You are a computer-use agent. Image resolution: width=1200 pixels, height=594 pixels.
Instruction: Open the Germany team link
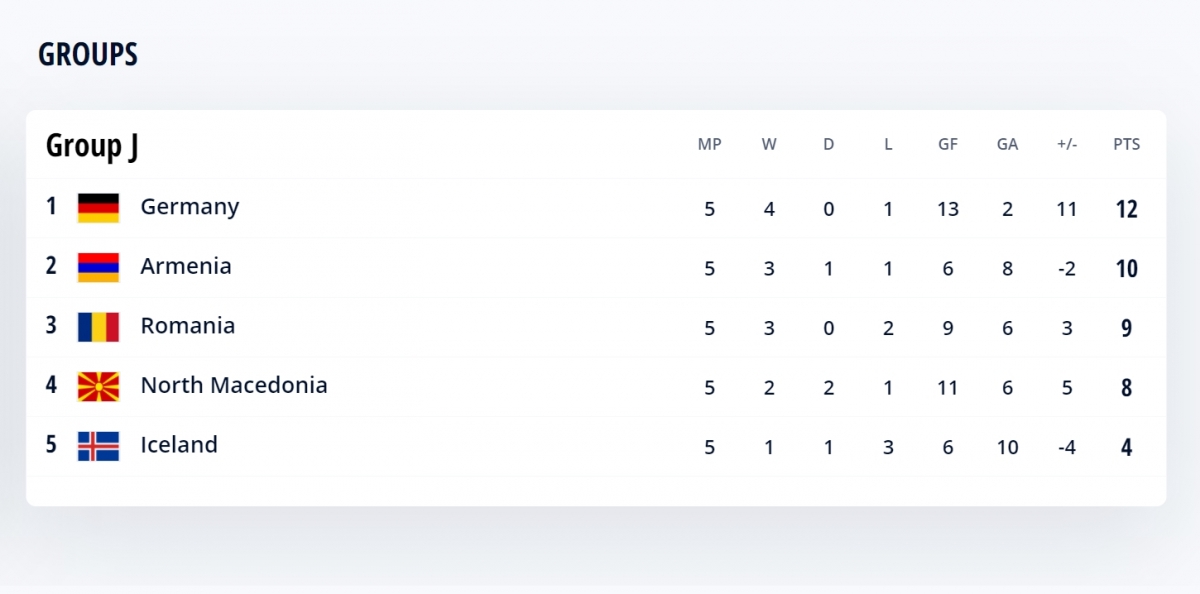[190, 207]
